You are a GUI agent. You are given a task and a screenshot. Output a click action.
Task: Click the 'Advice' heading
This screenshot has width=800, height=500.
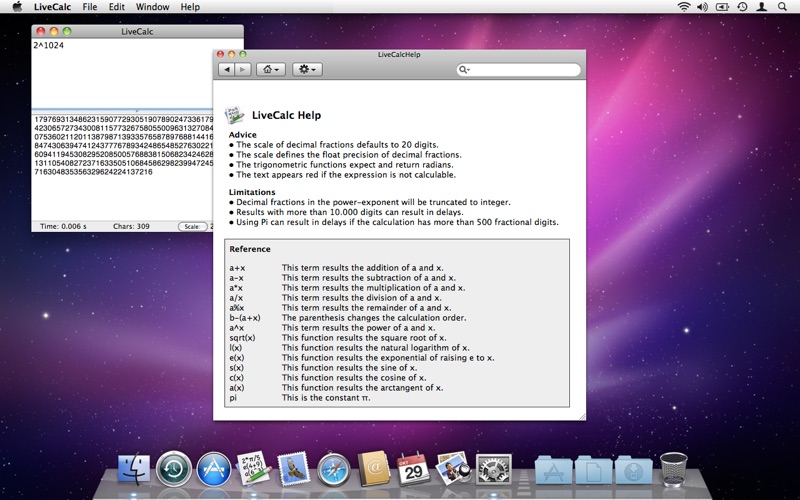(243, 135)
